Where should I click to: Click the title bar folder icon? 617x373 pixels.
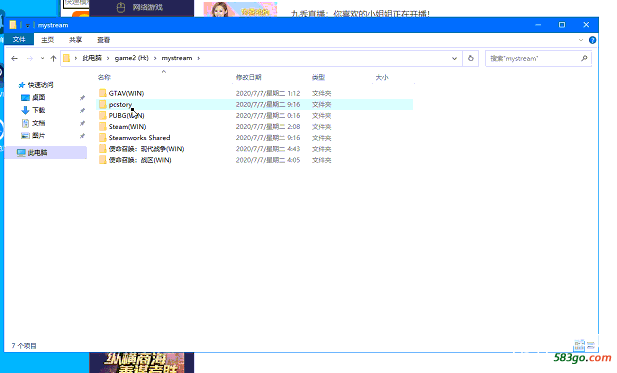click(x=13, y=25)
